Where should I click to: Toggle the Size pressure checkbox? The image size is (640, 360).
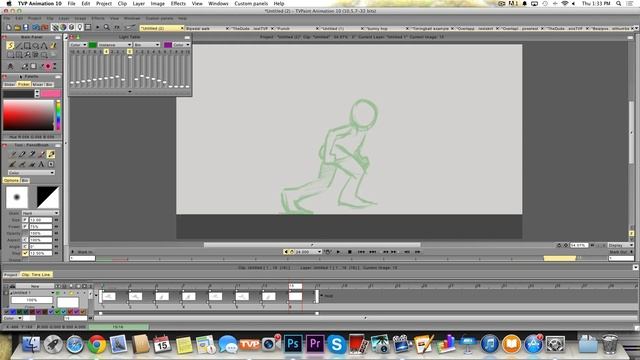click(25, 220)
